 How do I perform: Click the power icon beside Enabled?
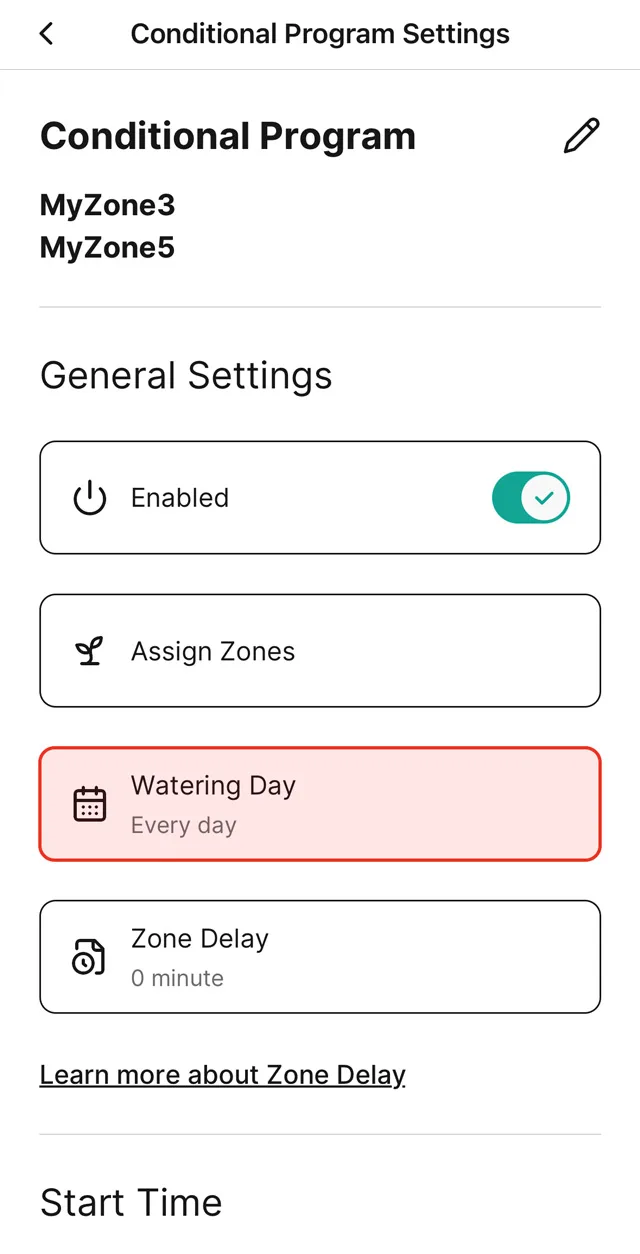90,498
